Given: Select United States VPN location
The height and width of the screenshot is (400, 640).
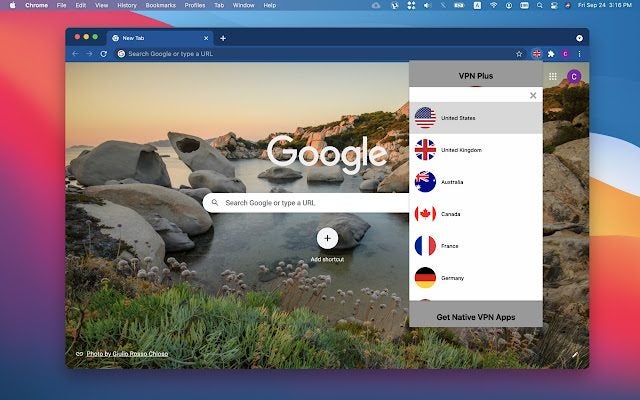Looking at the screenshot, I should point(476,118).
